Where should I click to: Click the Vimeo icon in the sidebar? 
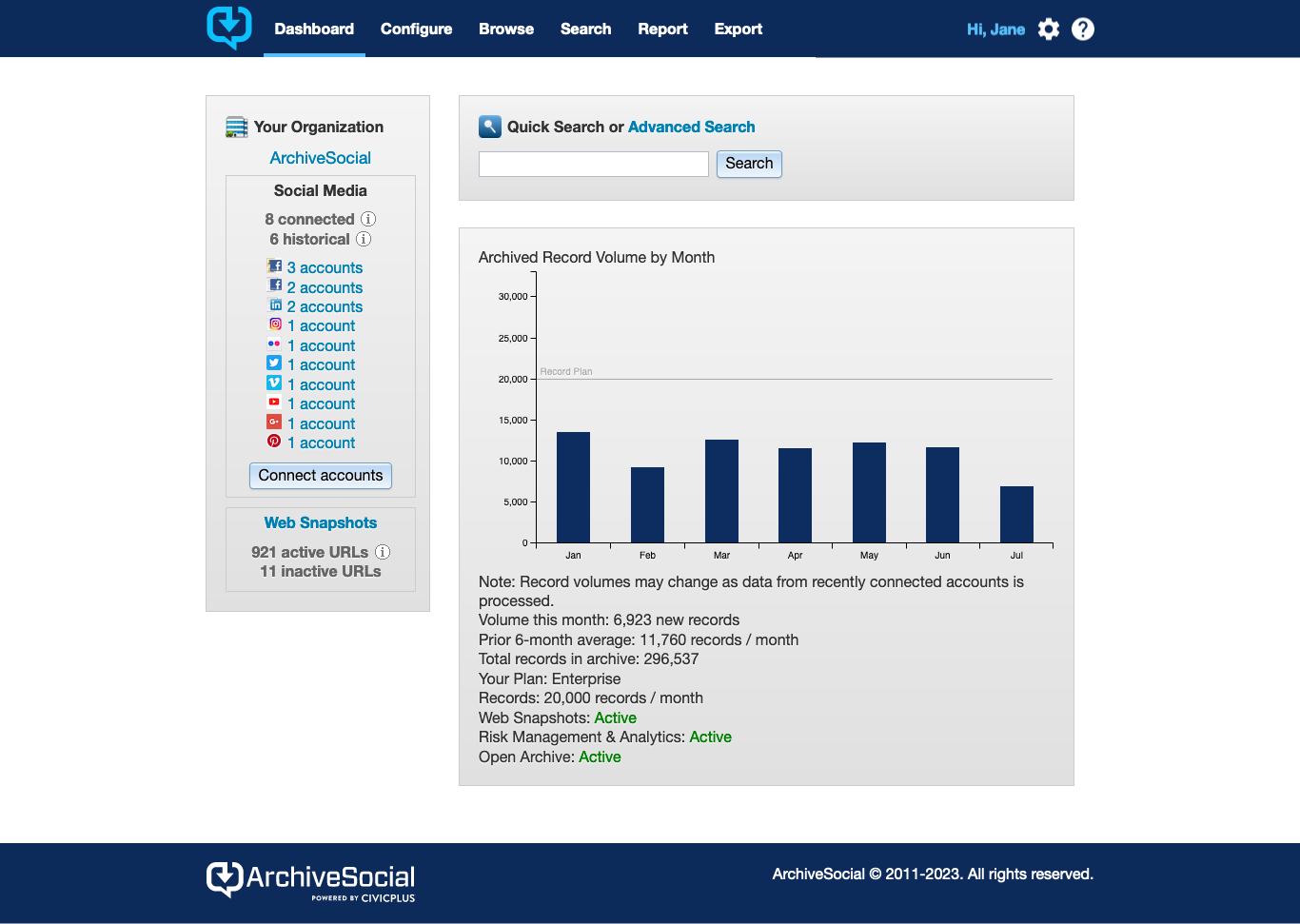coord(274,383)
